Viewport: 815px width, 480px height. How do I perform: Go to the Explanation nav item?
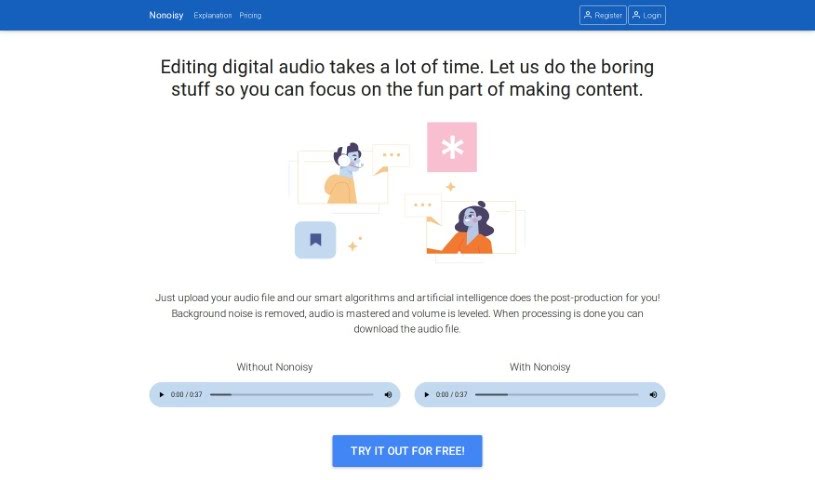pyautogui.click(x=213, y=16)
